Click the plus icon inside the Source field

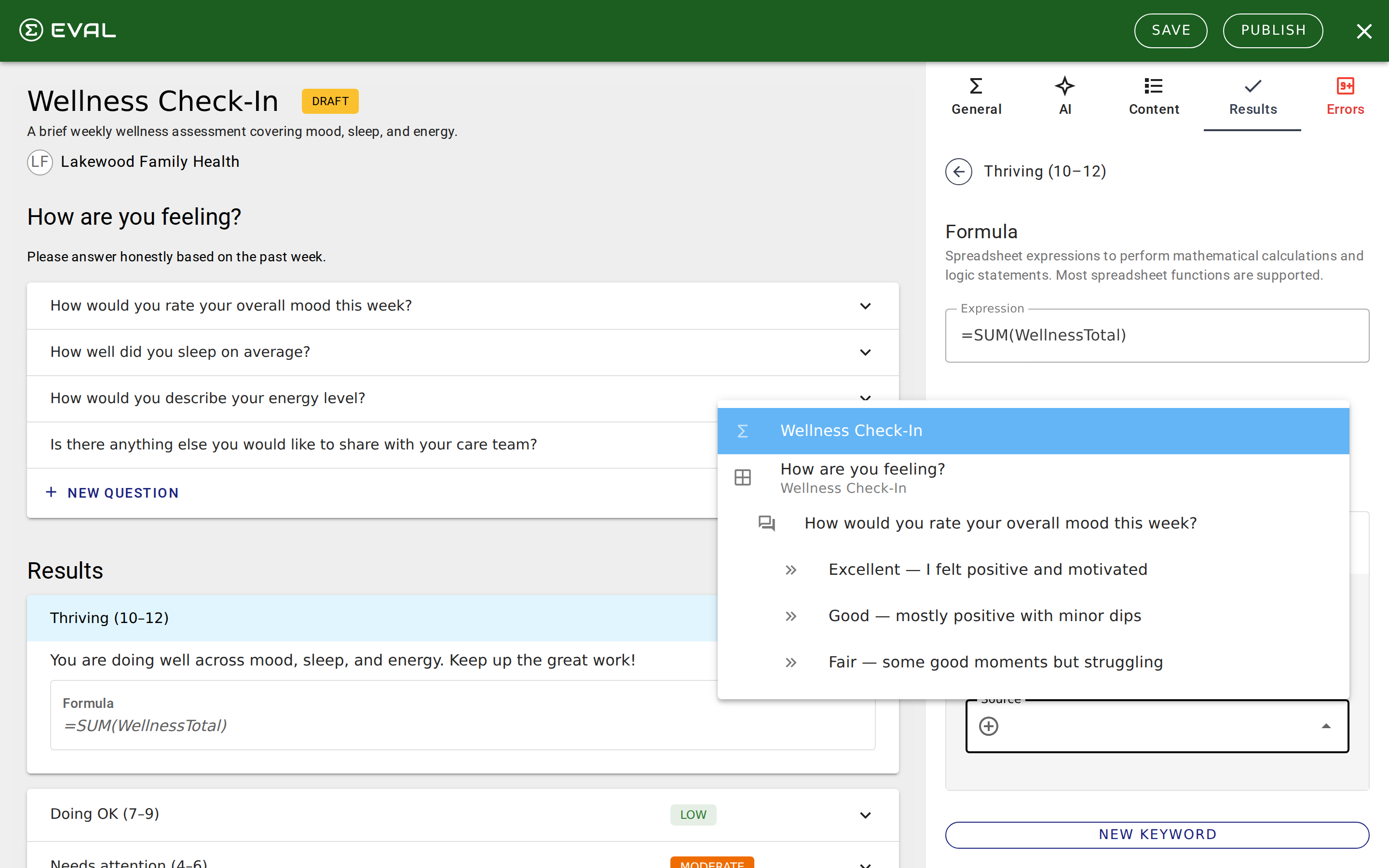[x=989, y=726]
